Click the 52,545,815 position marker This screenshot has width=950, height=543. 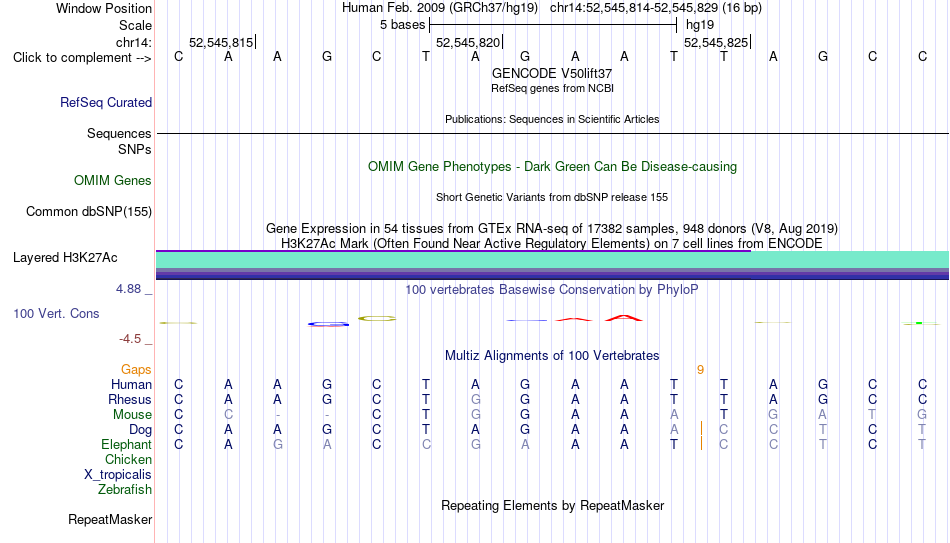click(222, 42)
